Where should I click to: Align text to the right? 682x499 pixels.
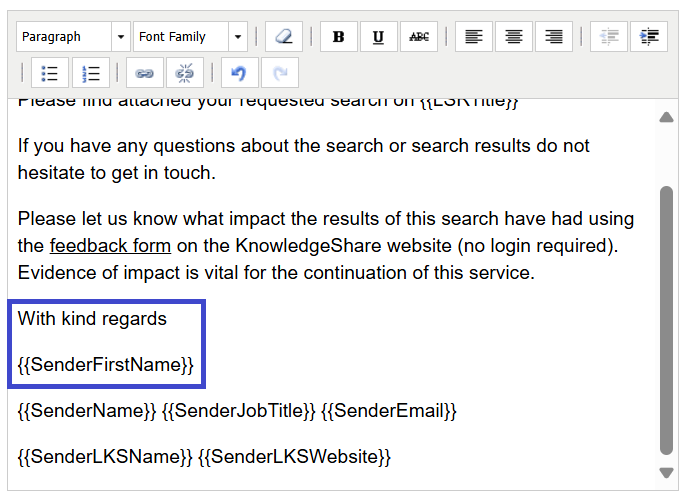[x=554, y=37]
